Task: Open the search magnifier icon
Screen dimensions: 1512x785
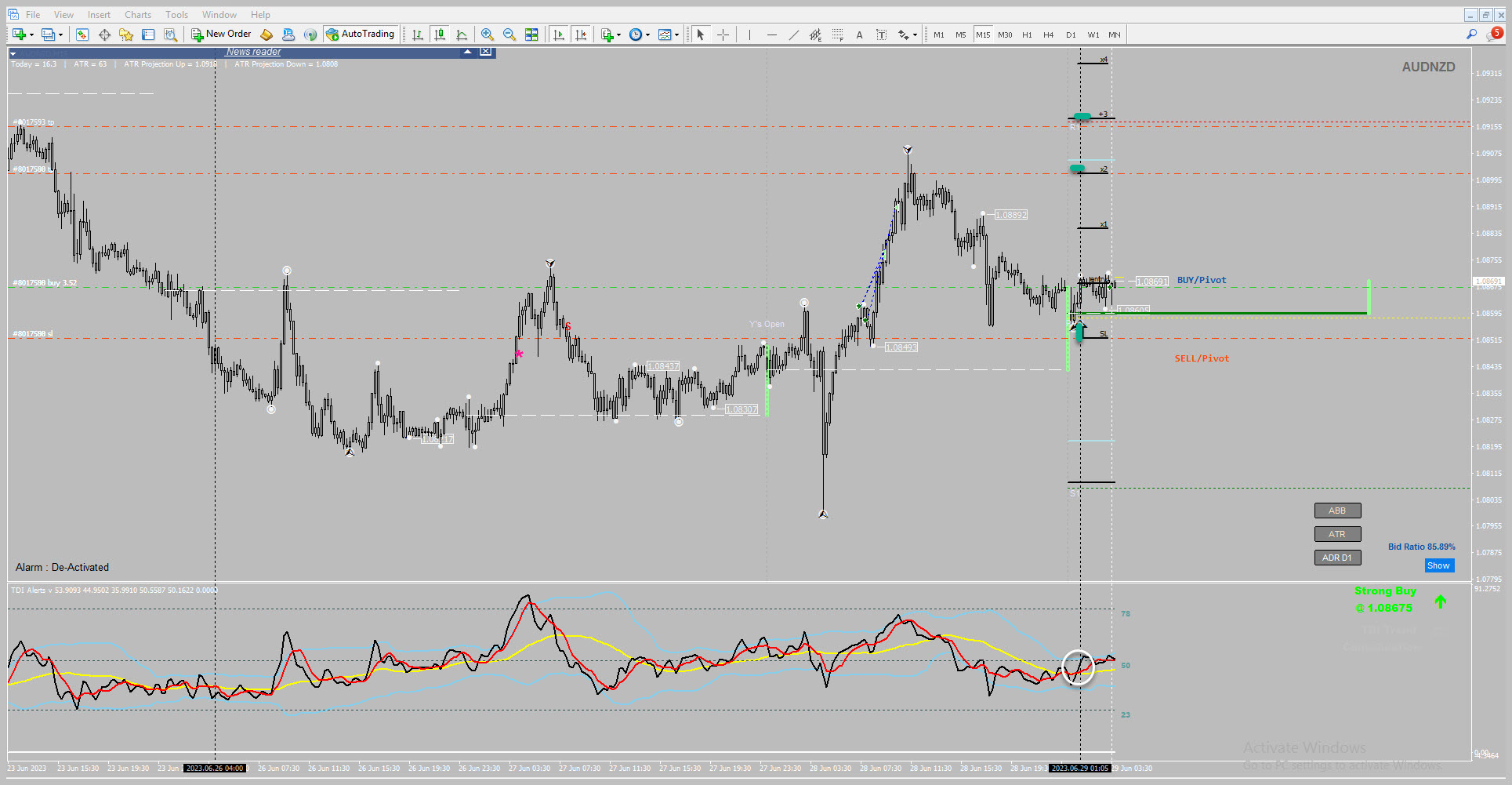Action: (x=1471, y=35)
